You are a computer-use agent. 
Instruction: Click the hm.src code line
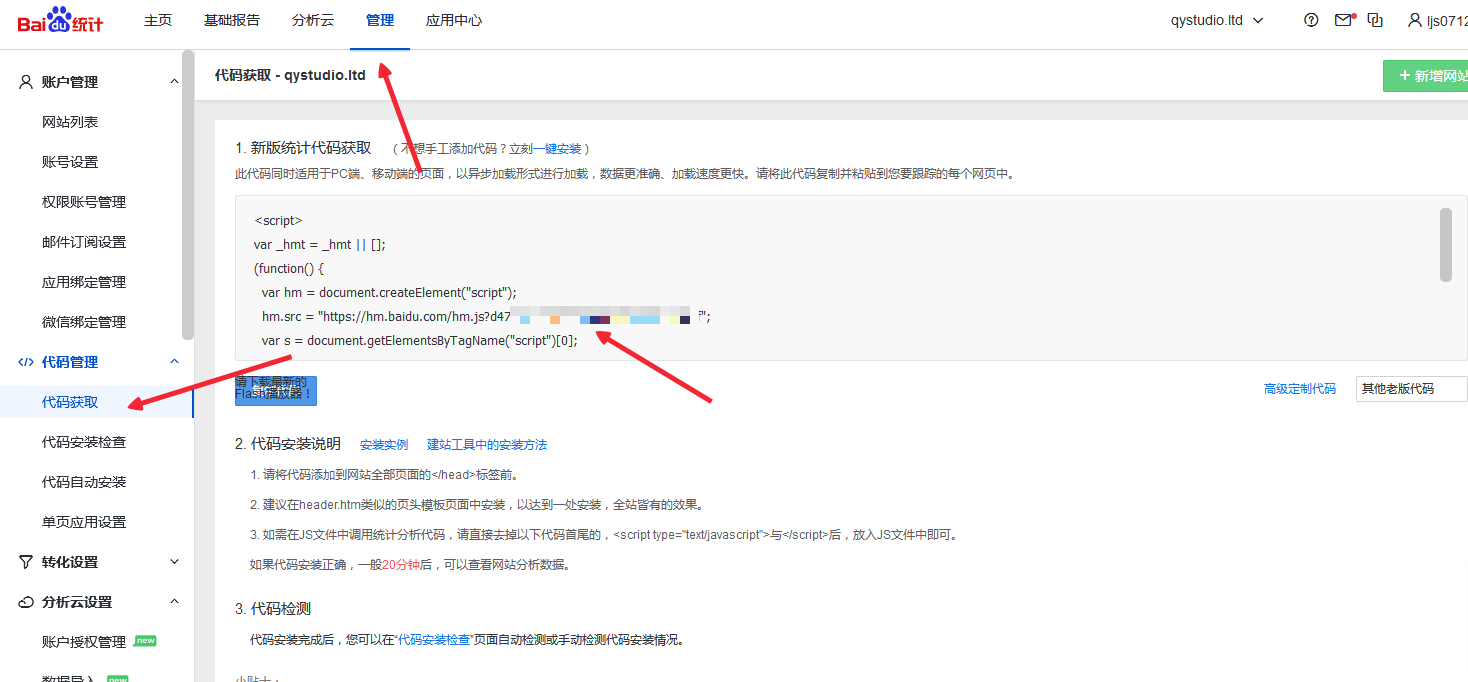tap(486, 317)
